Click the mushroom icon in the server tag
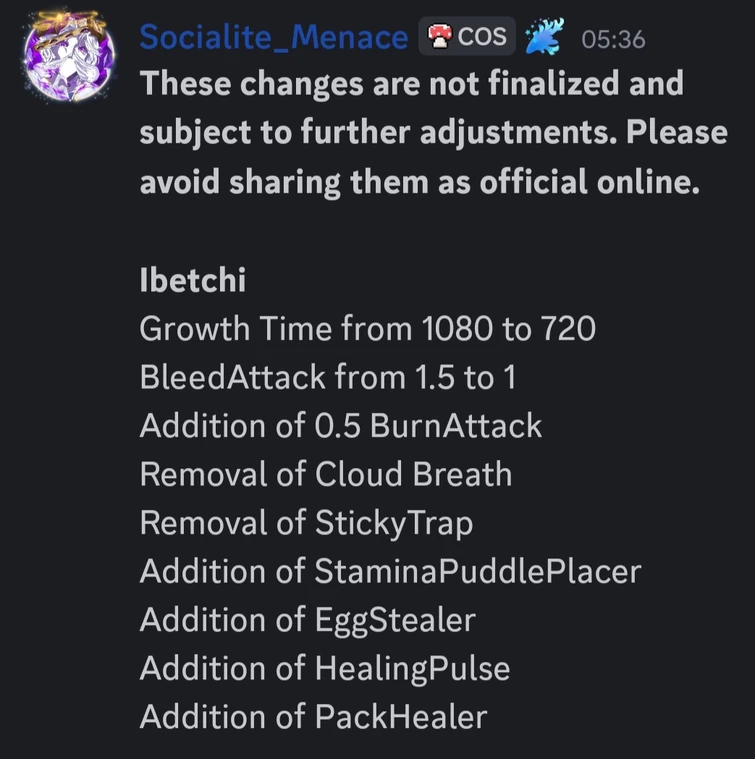755x759 pixels. [439, 38]
